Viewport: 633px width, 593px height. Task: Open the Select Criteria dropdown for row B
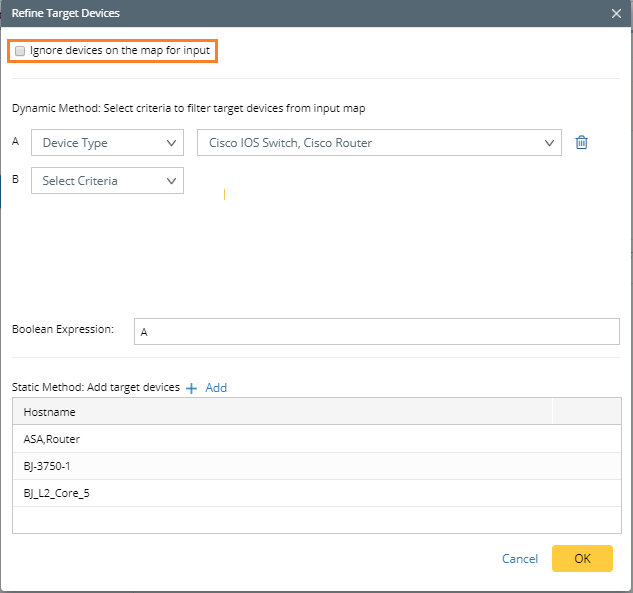(107, 180)
